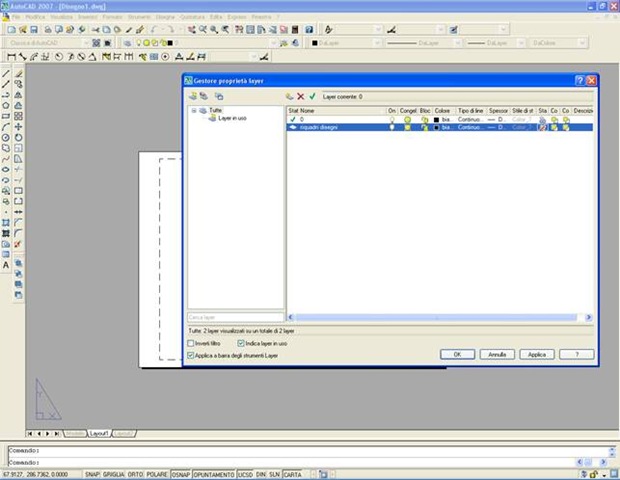The height and width of the screenshot is (480, 620).
Task: Open layer states manager icon in dialog
Action: pos(219,96)
